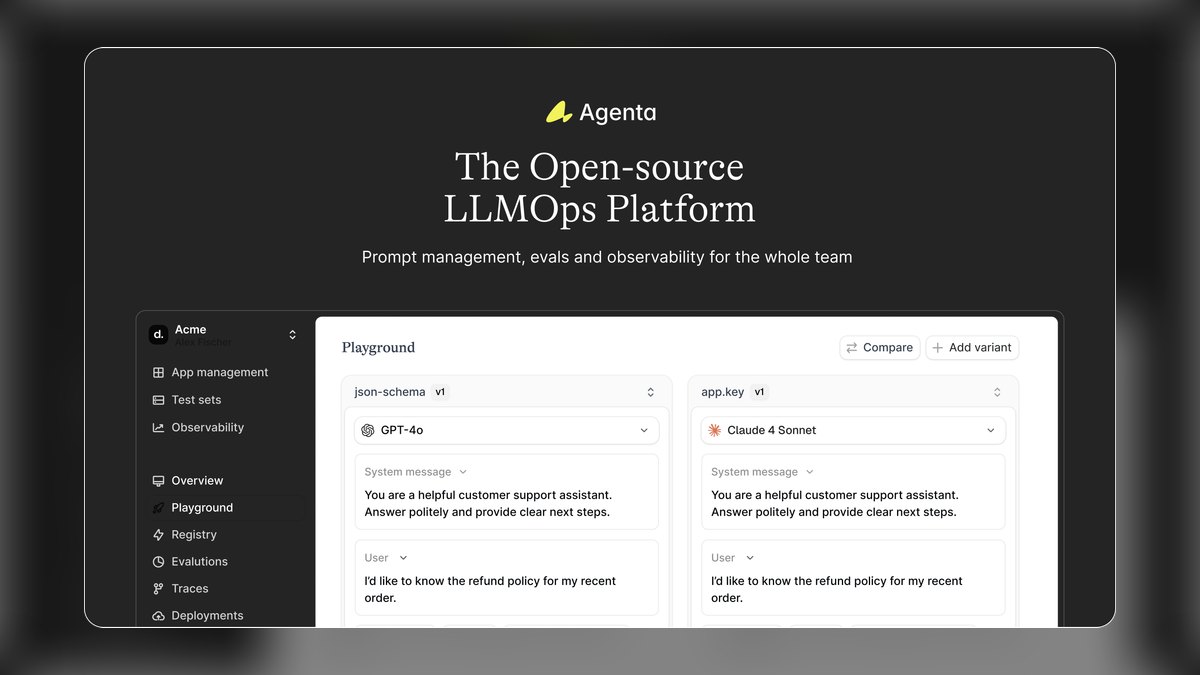The height and width of the screenshot is (675, 1200).
Task: Click the Acme workspace avatar icon
Action: (x=158, y=335)
